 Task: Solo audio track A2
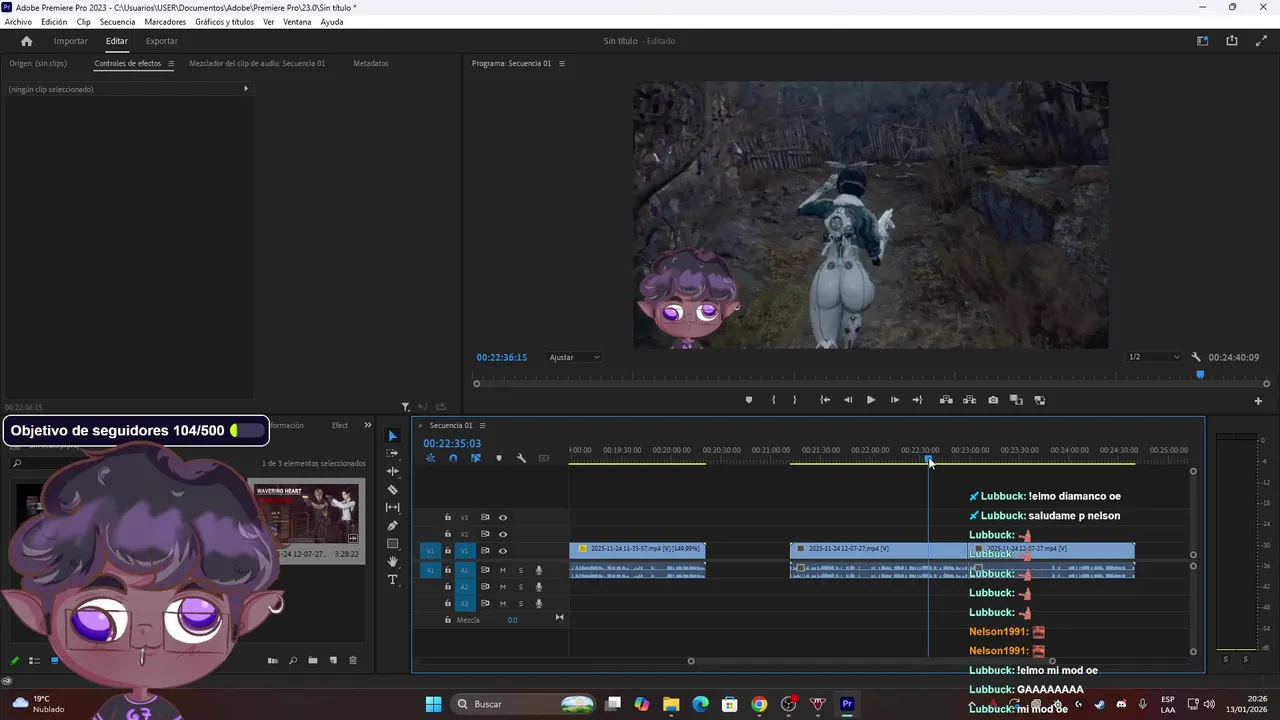[520, 587]
